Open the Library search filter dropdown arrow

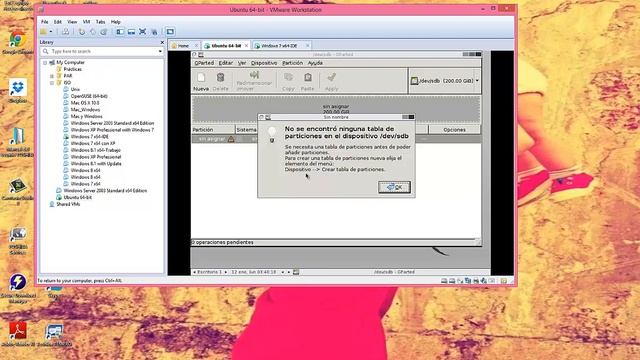coord(160,51)
